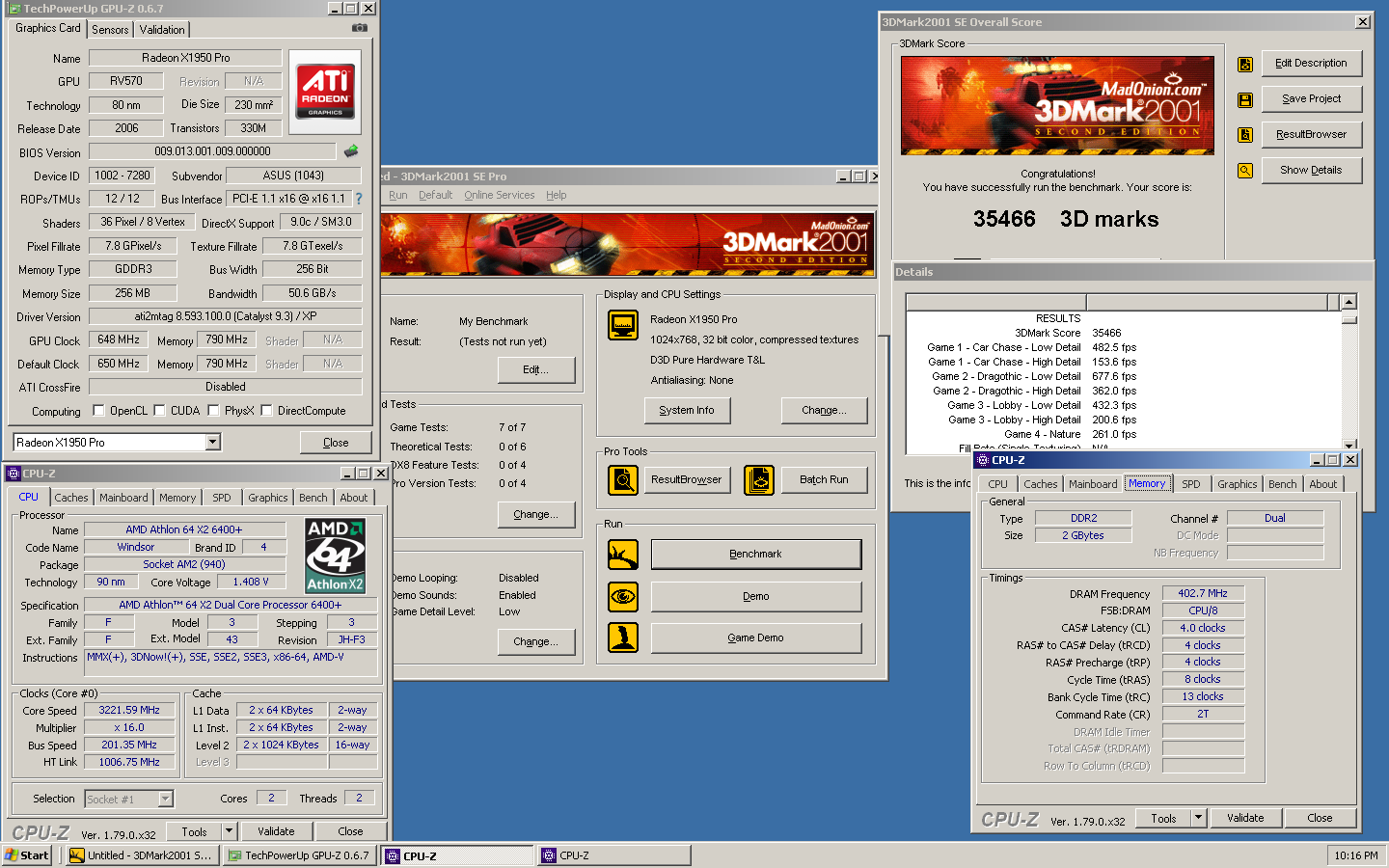Click the Game Demo button

click(756, 638)
